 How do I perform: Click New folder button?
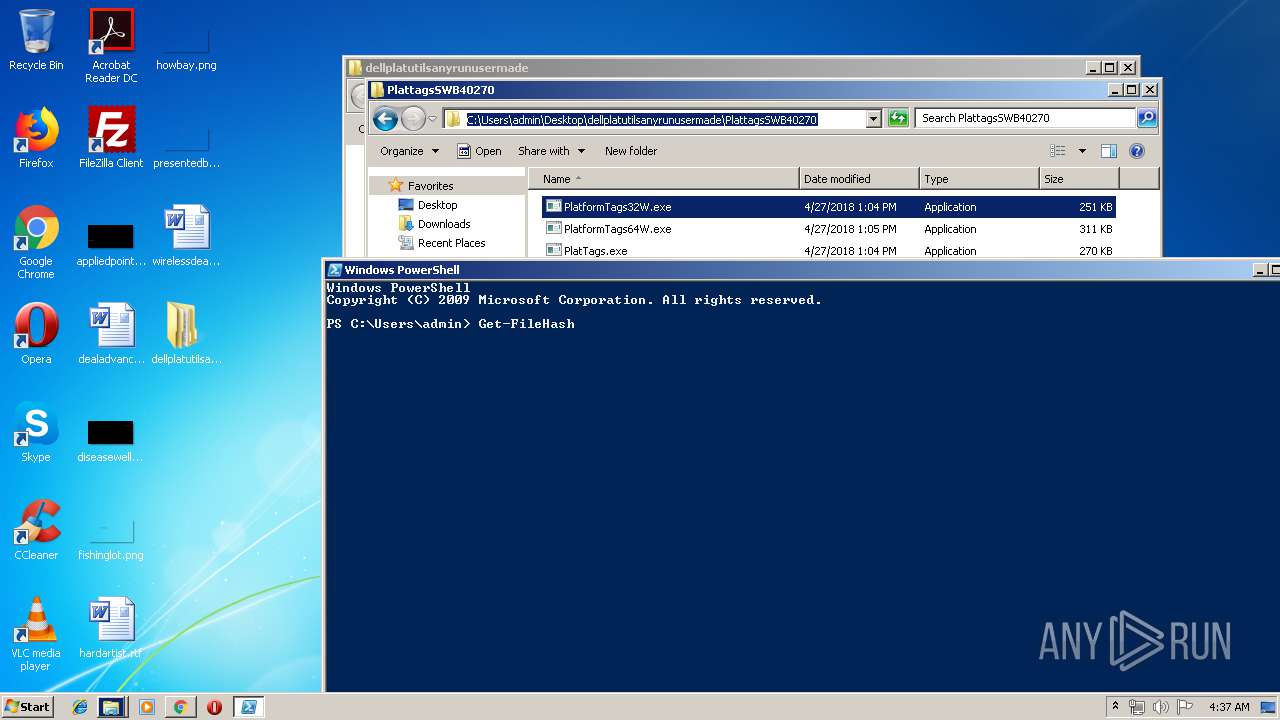click(x=631, y=151)
